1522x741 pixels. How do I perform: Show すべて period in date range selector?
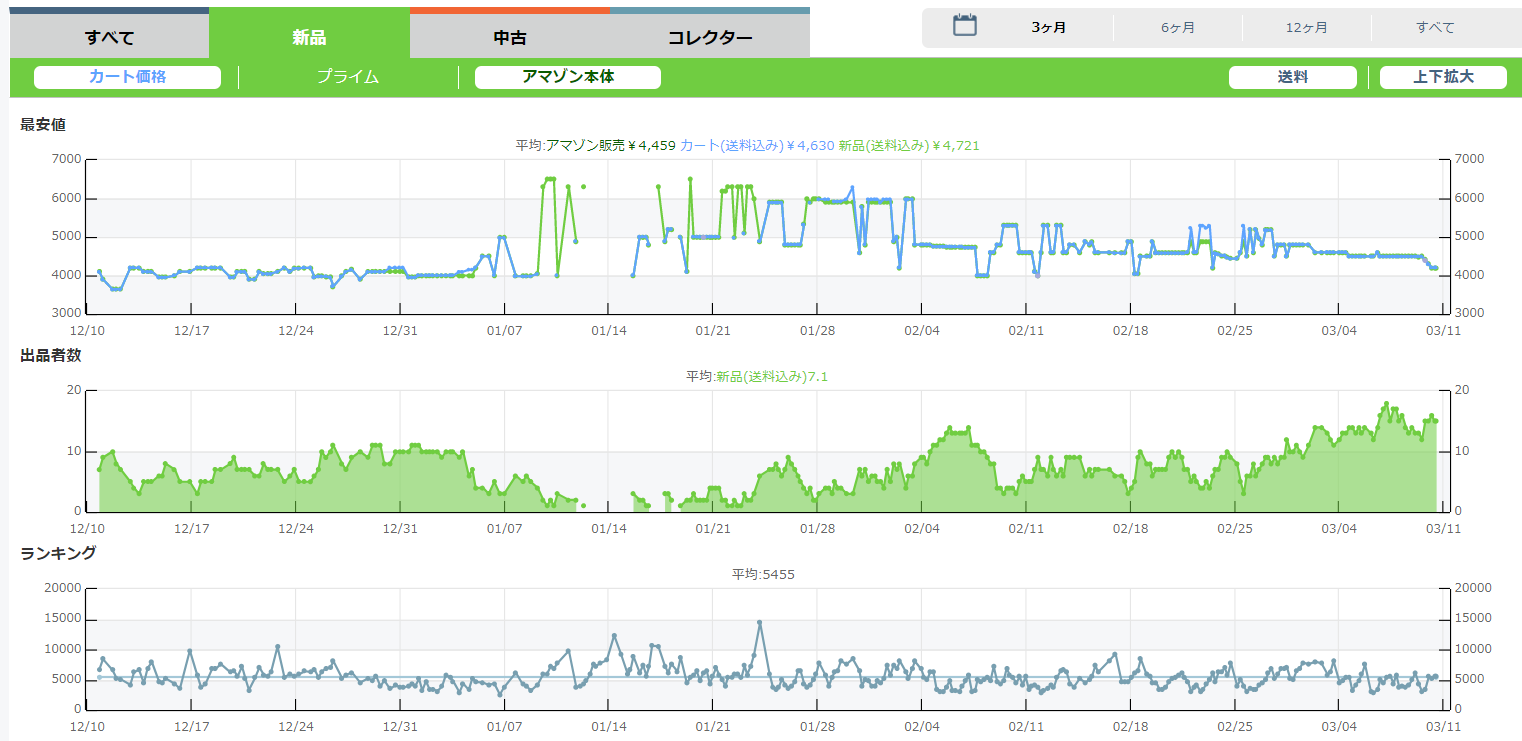pyautogui.click(x=1435, y=27)
